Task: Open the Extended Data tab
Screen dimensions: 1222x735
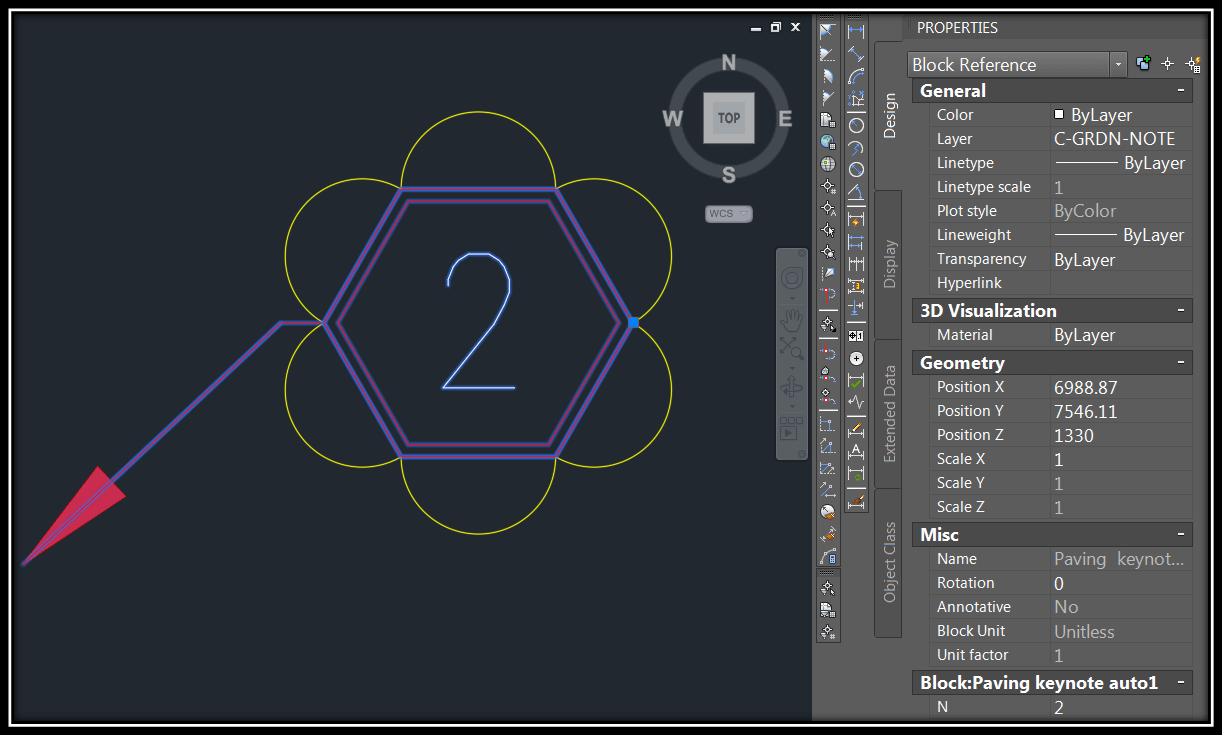Action: coord(889,413)
